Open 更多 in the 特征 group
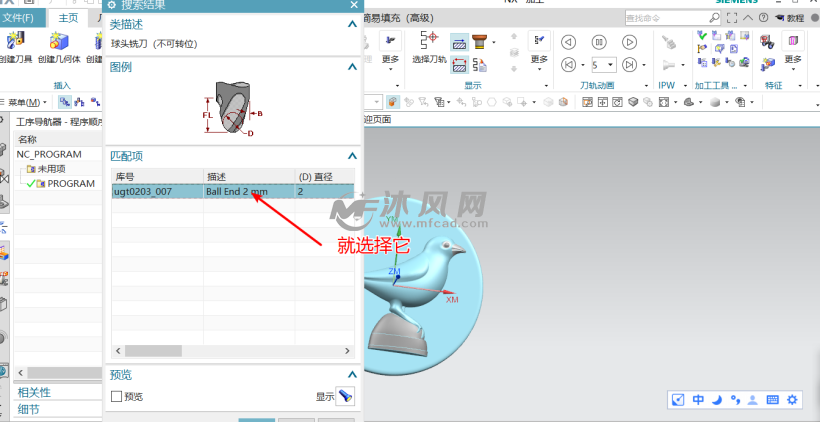Viewport: 820px width, 422px height. pyautogui.click(x=793, y=59)
